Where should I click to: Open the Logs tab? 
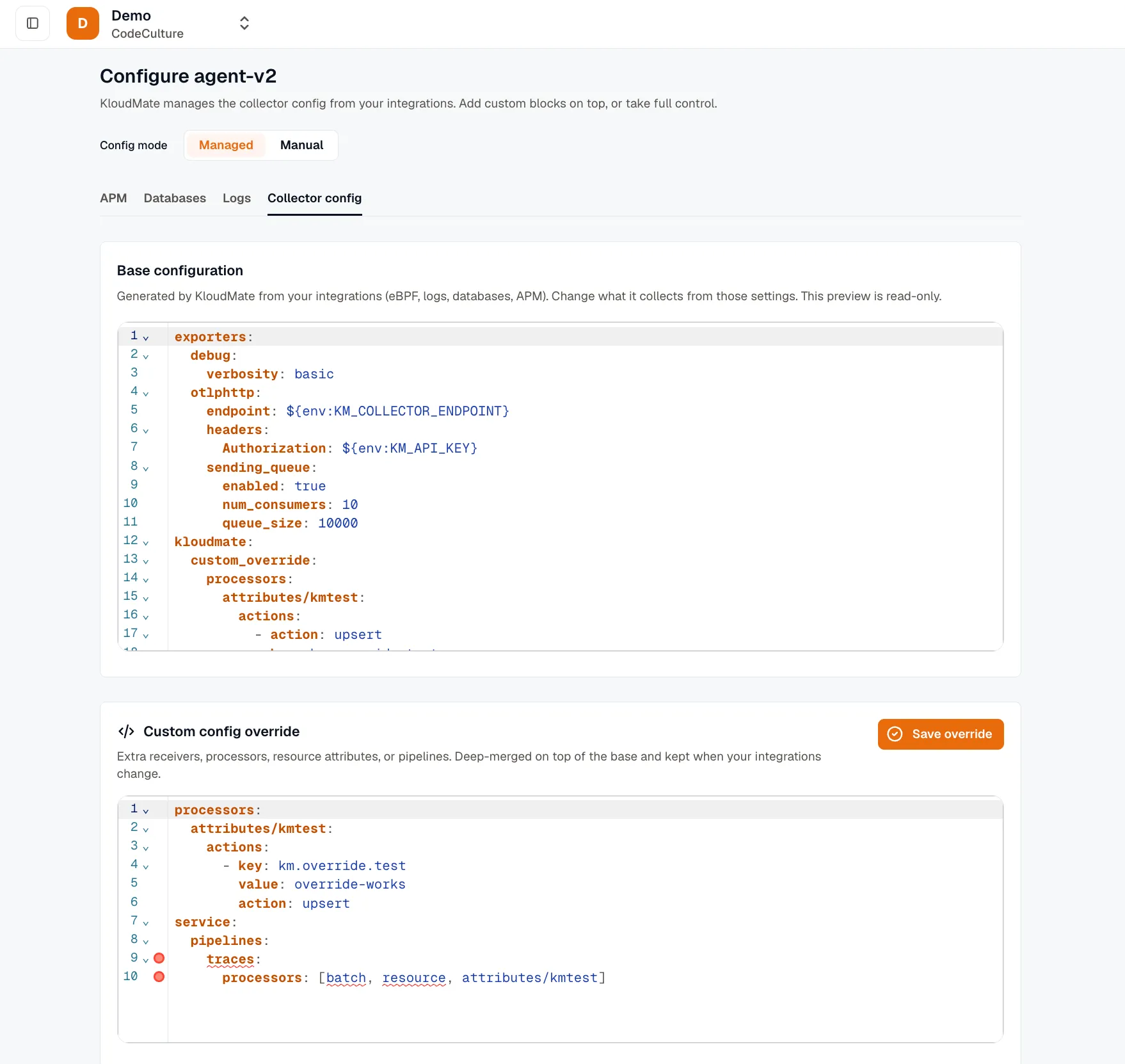pos(237,198)
